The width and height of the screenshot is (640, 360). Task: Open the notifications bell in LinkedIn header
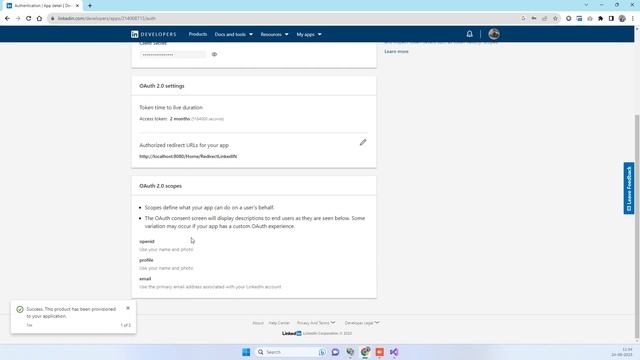[469, 34]
